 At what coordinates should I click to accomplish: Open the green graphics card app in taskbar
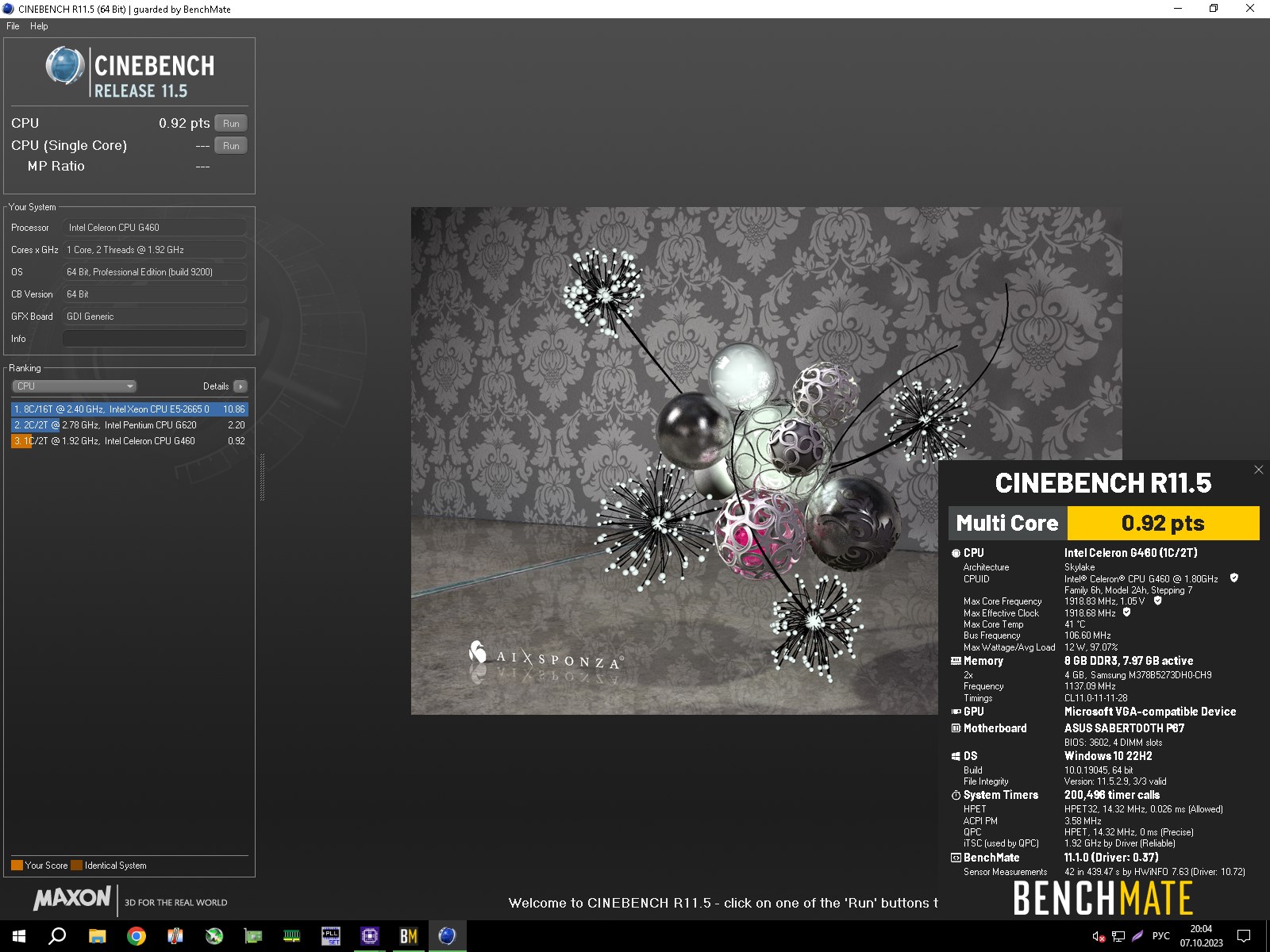pos(252,936)
